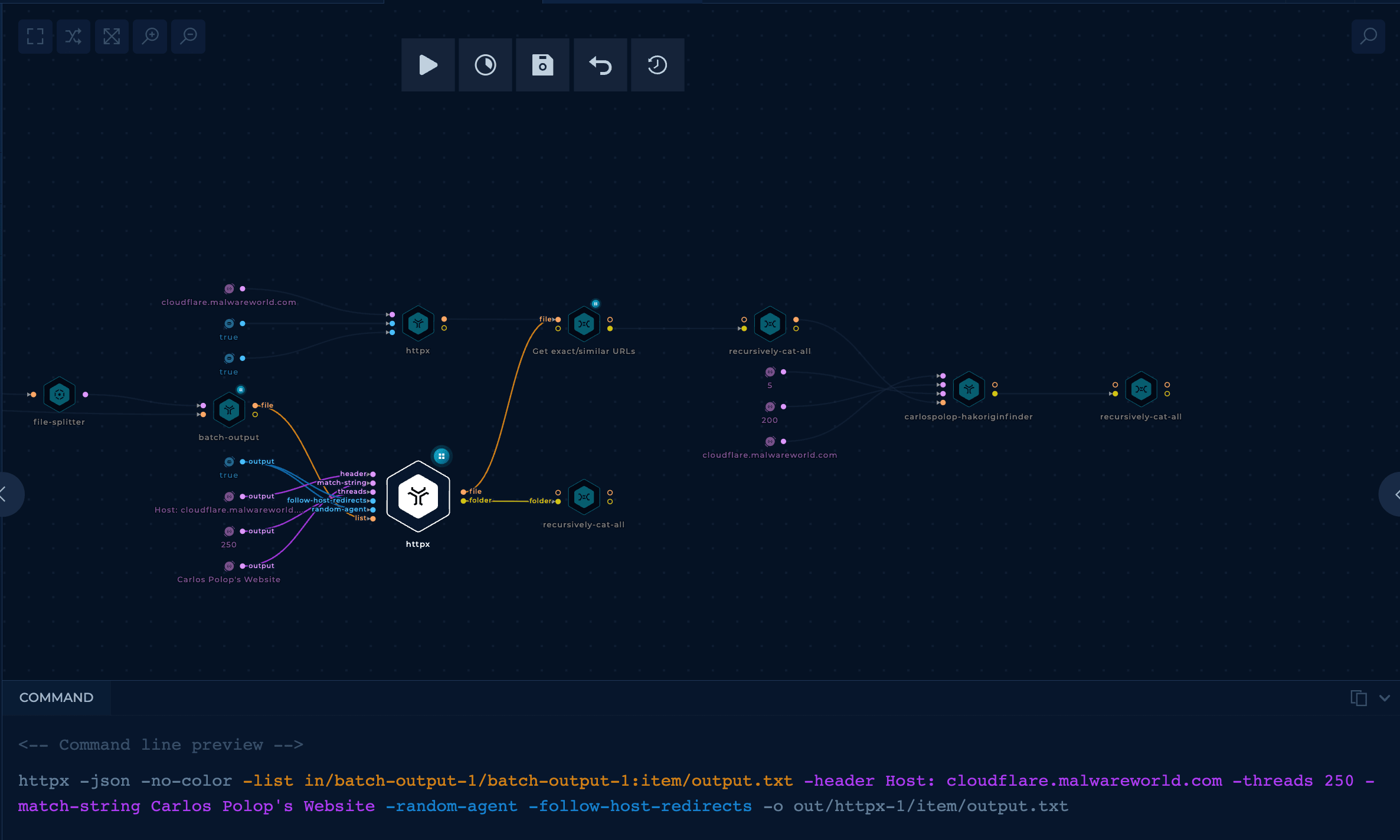Viewport: 1400px width, 840px height.
Task: Select the Host: cloudflare.malwareworld string node
Action: click(229, 497)
